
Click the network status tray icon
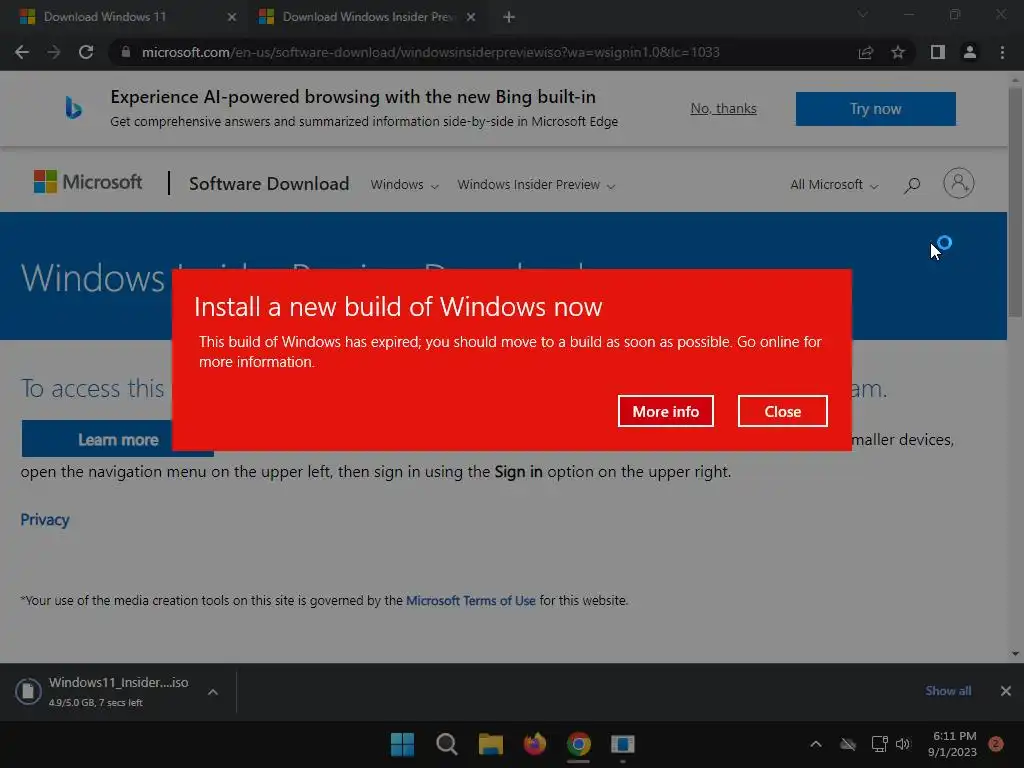[x=879, y=744]
